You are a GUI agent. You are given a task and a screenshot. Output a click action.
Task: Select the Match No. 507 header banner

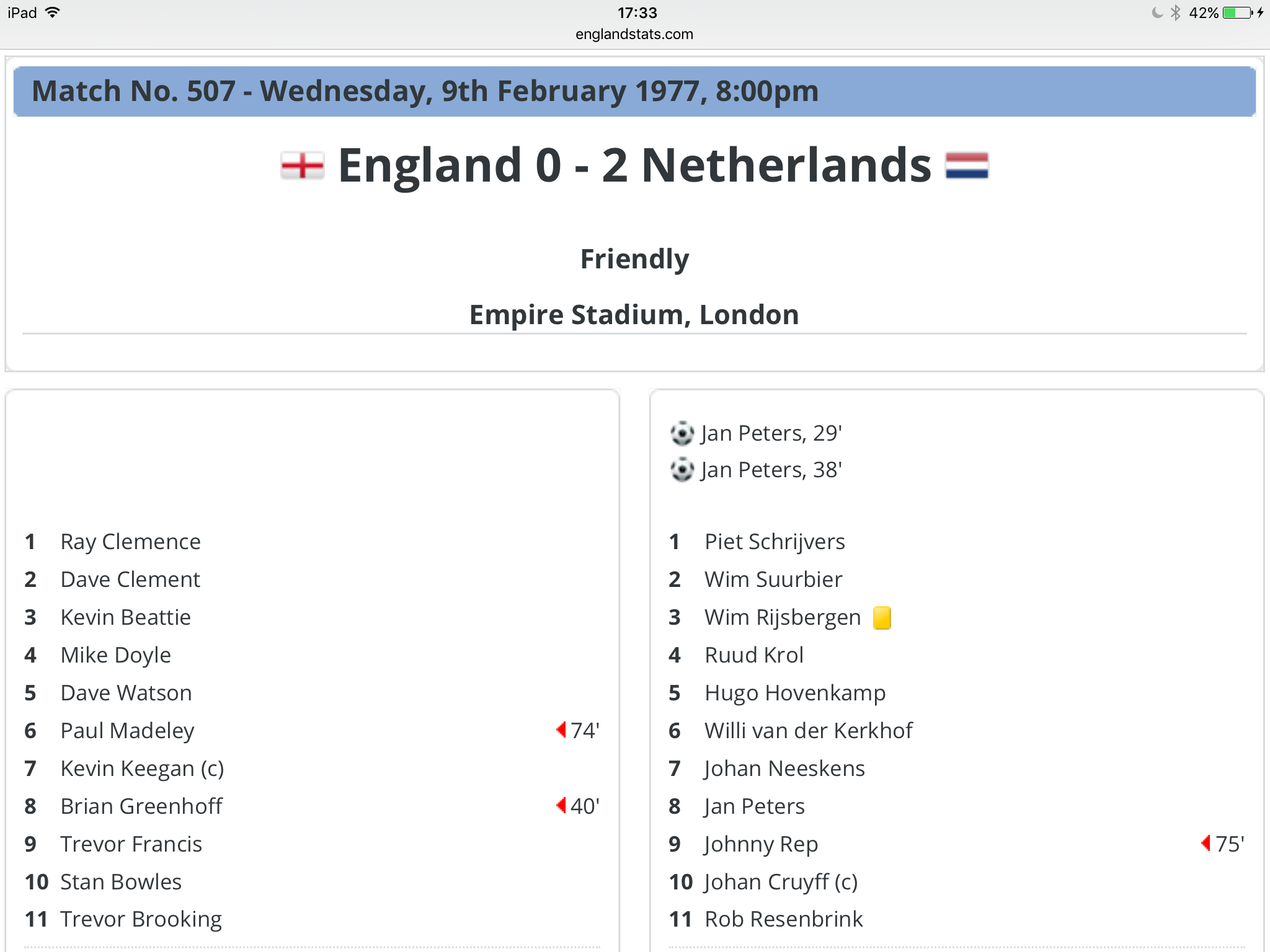pos(634,91)
